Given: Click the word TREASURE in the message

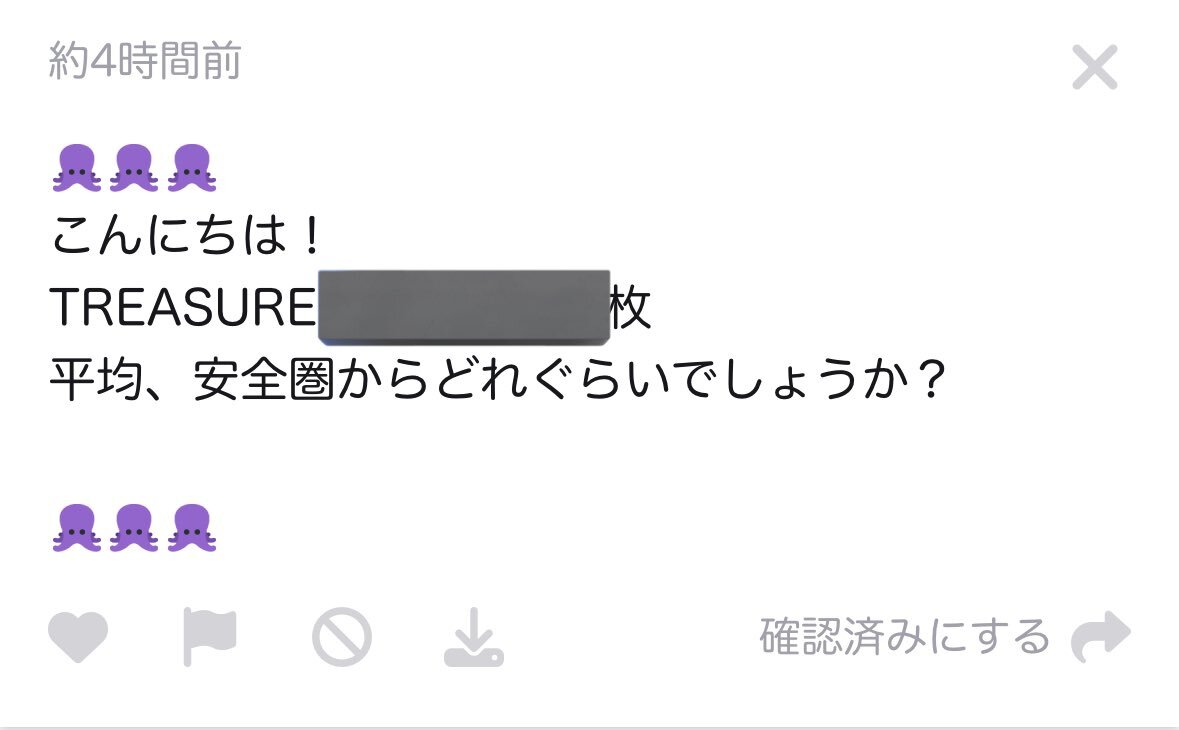Looking at the screenshot, I should tap(183, 307).
